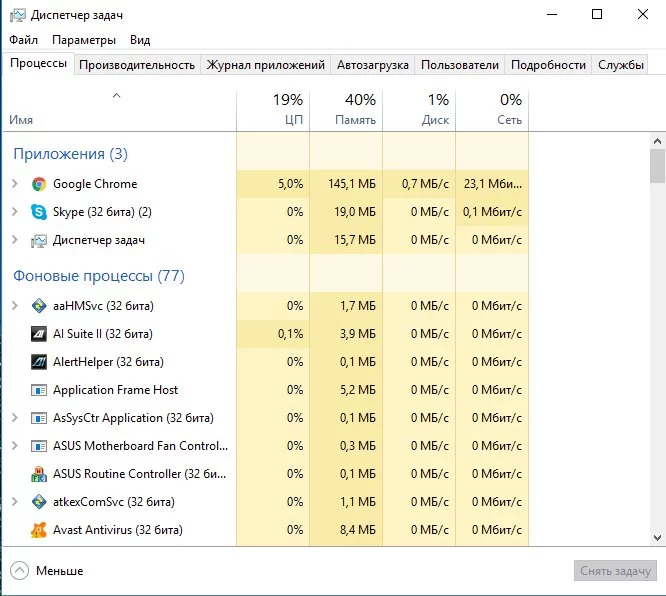Click the Google Chrome process icon
666x596 pixels.
coord(39,184)
